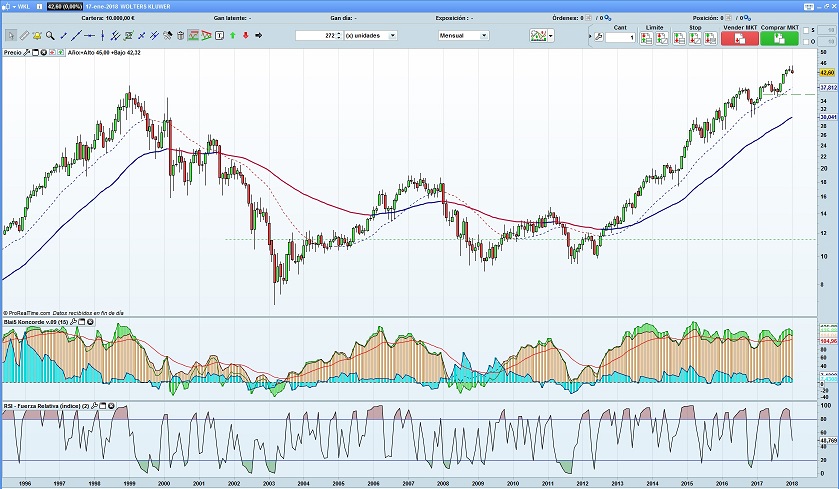The width and height of the screenshot is (839, 489).
Task: Click the red down arrow drawing tool
Action: point(245,35)
